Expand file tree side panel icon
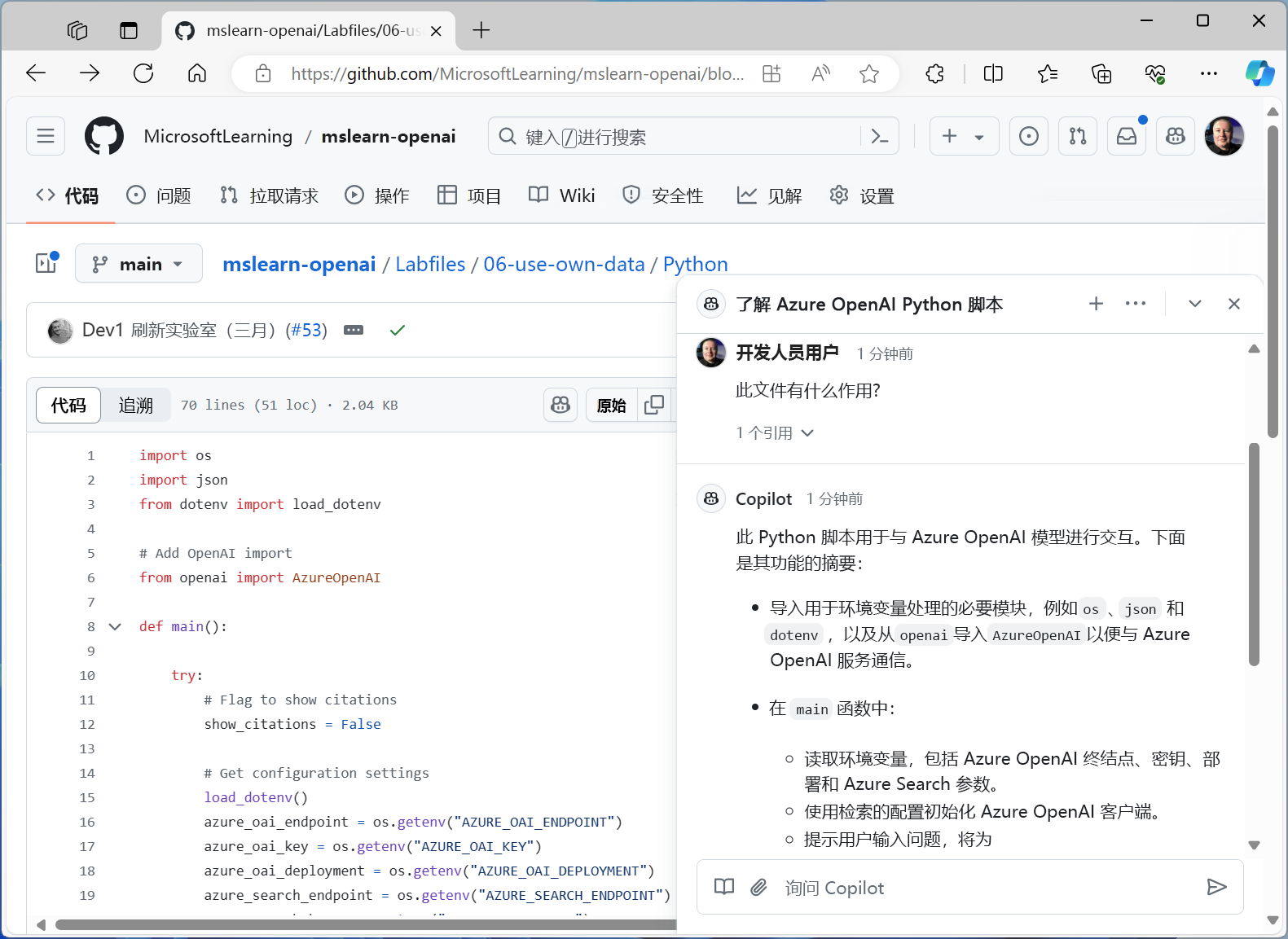1288x939 pixels. [x=46, y=263]
